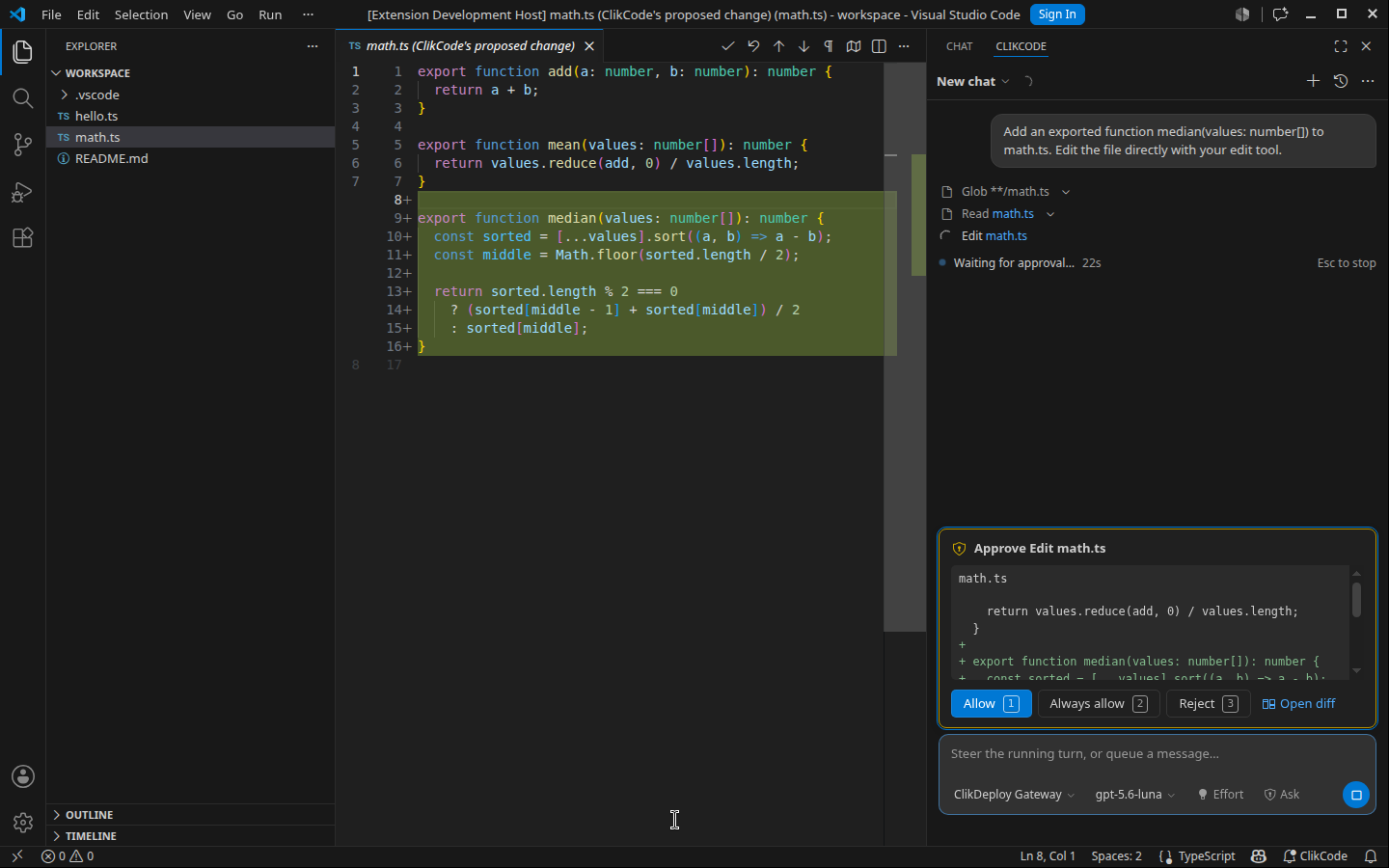Toggle the Chat panel from the title bar
This screenshot has width=1389, height=868.
1280,14
